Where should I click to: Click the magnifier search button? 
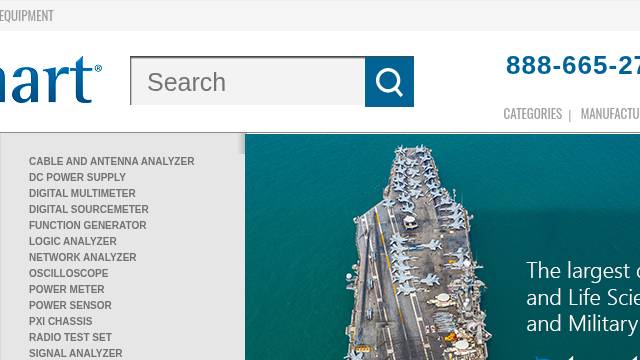tap(389, 82)
